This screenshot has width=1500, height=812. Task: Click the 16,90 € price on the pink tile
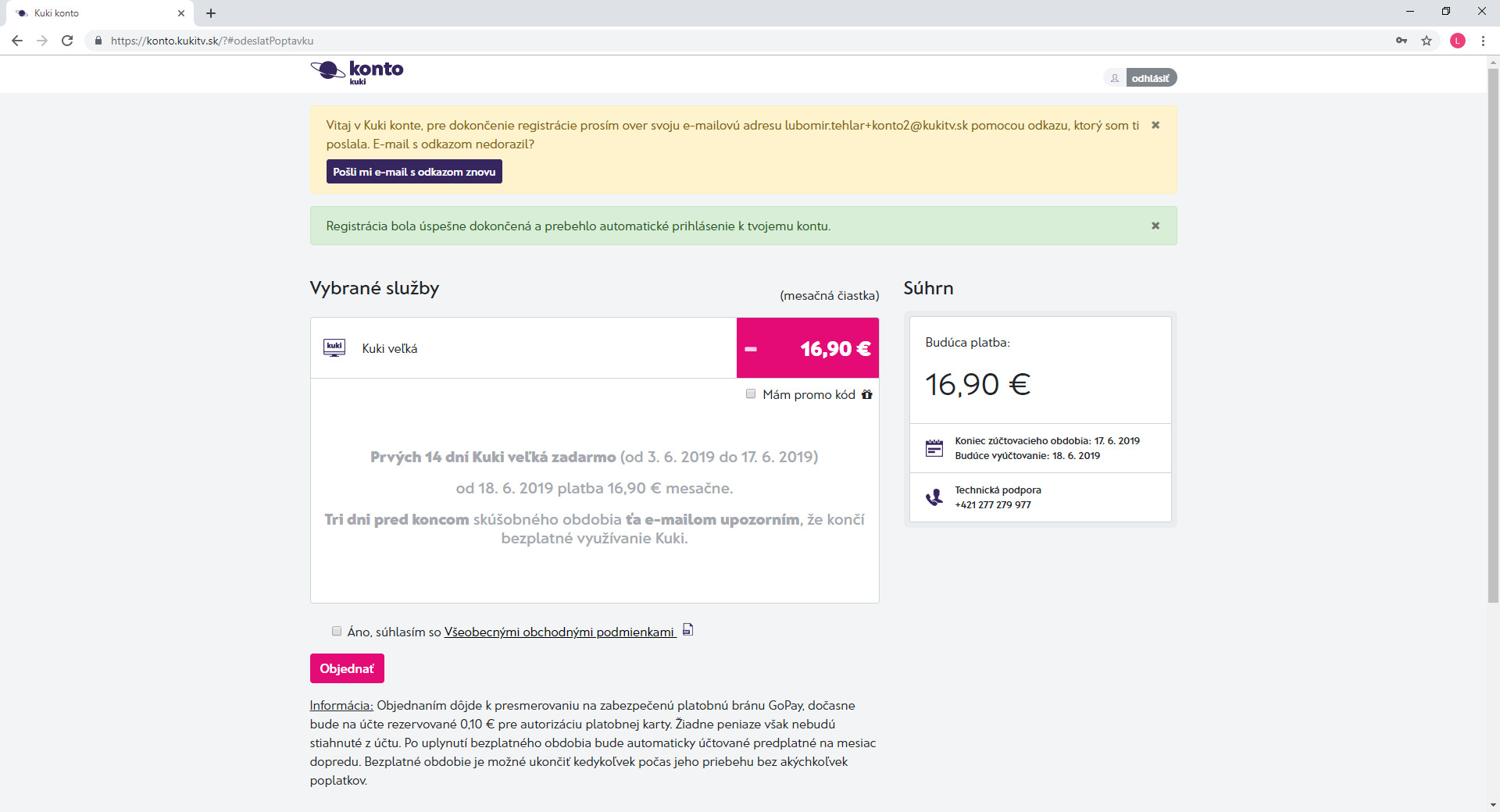click(836, 349)
